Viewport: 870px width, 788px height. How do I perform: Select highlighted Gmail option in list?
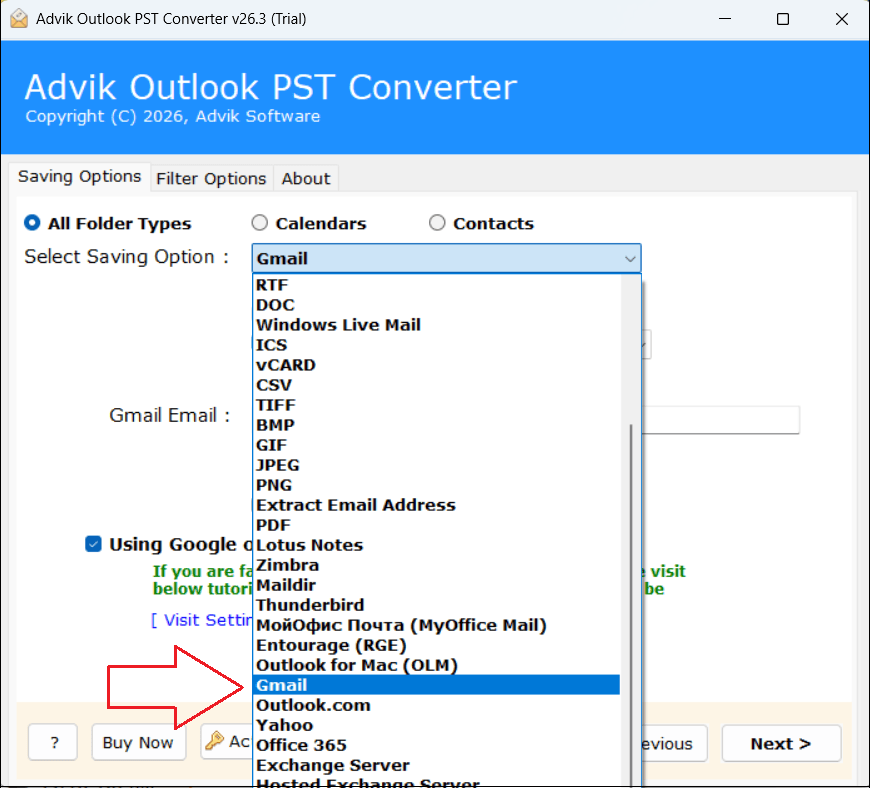(436, 685)
